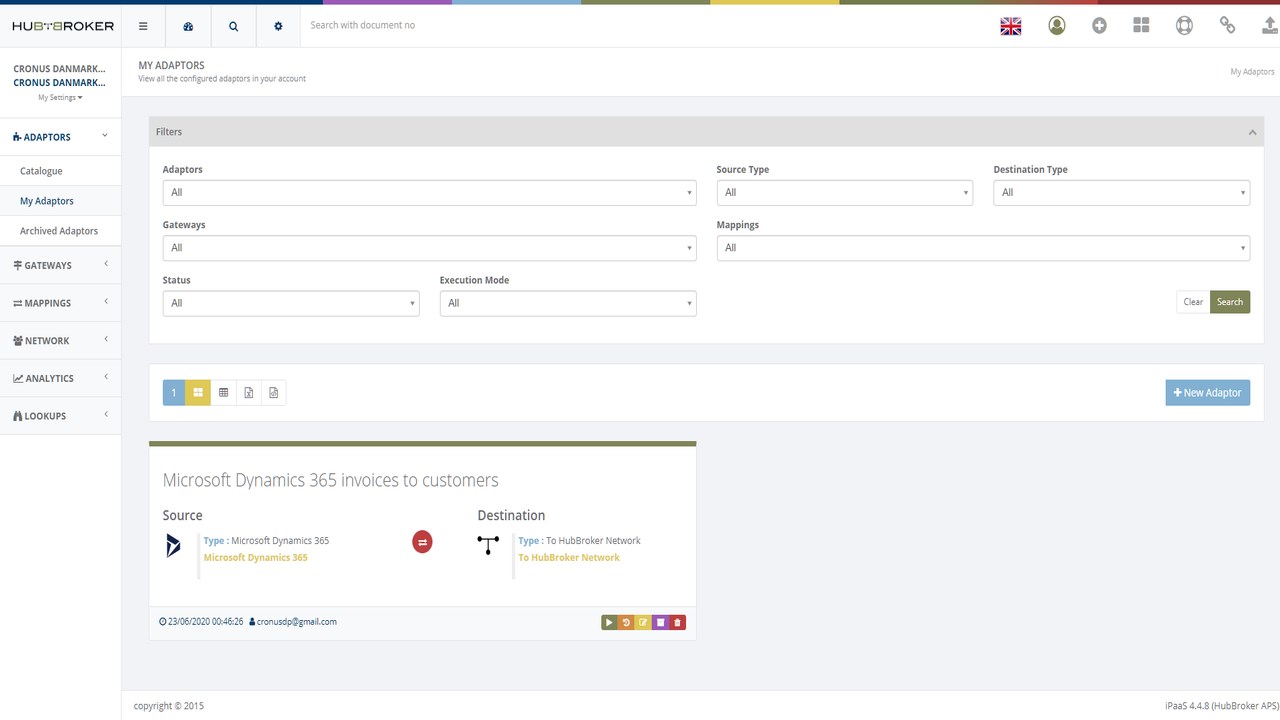Image resolution: width=1280 pixels, height=720 pixels.
Task: Open the Execution Mode dropdown
Action: tap(568, 303)
